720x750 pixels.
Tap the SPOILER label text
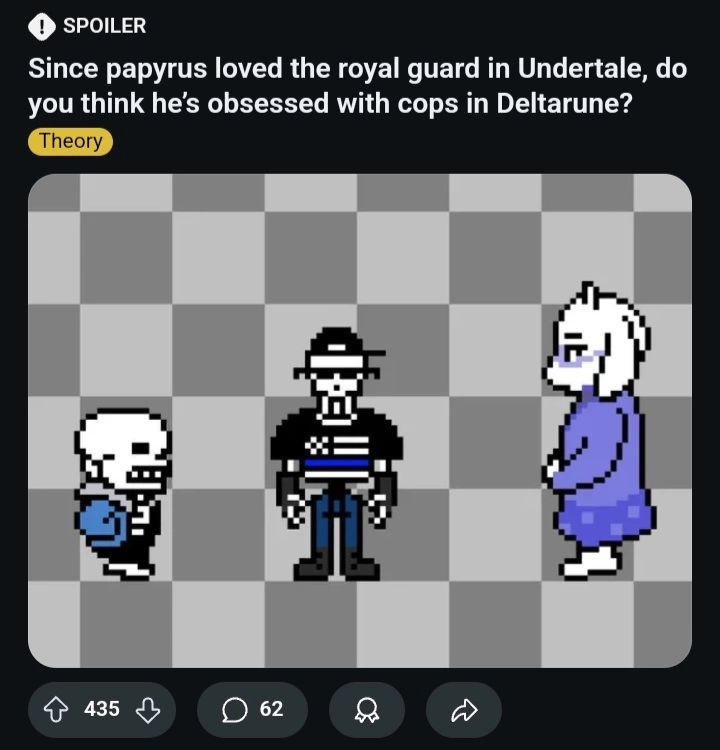coord(104,26)
